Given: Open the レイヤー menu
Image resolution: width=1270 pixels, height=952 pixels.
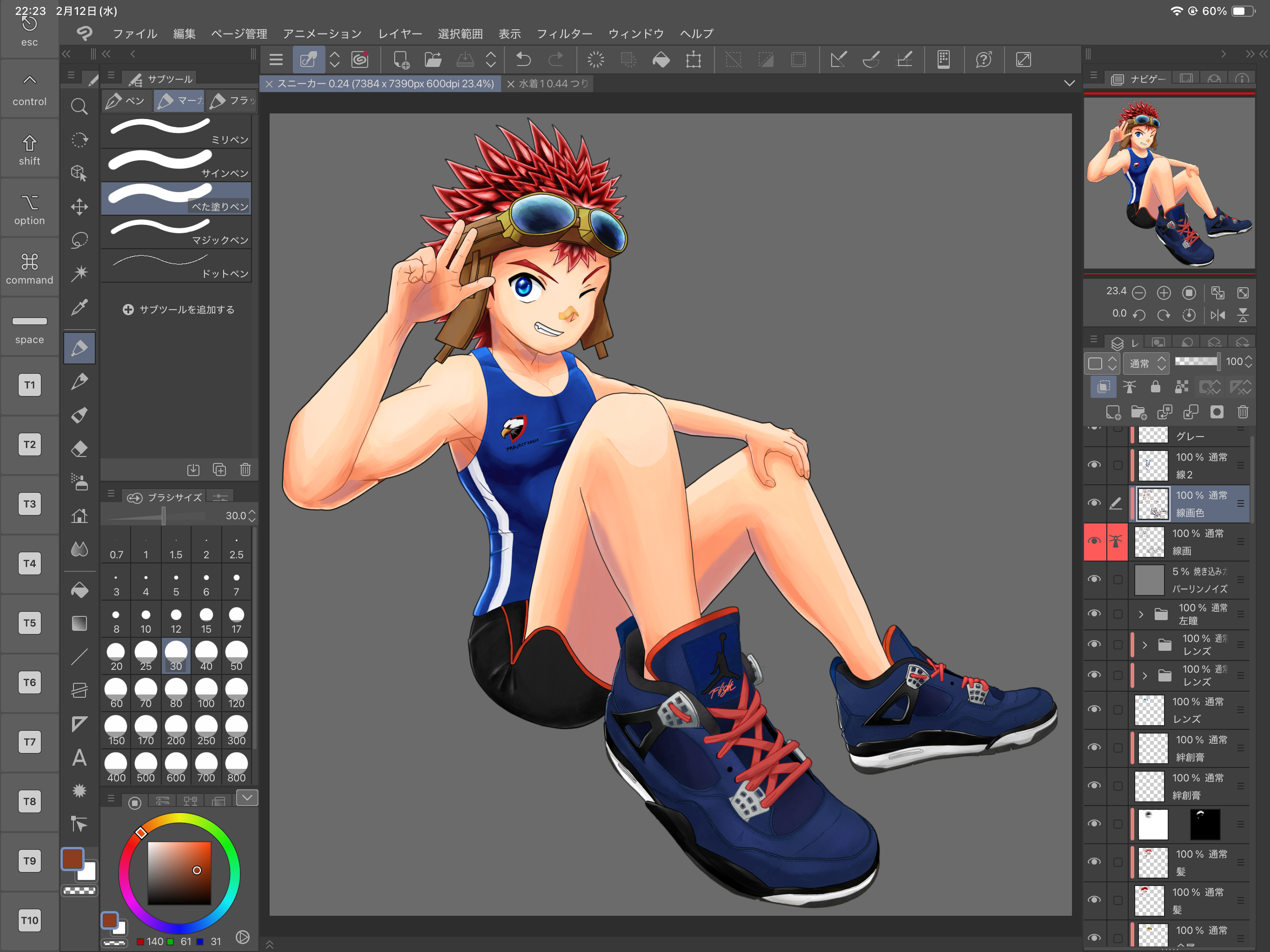Looking at the screenshot, I should (x=400, y=33).
